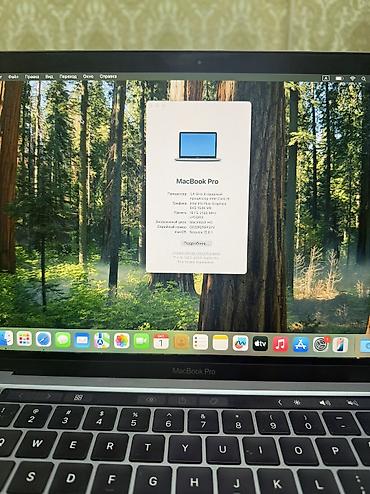Open Photos from the Dock
Viewport: 370px width, 494px height.
coord(122,341)
